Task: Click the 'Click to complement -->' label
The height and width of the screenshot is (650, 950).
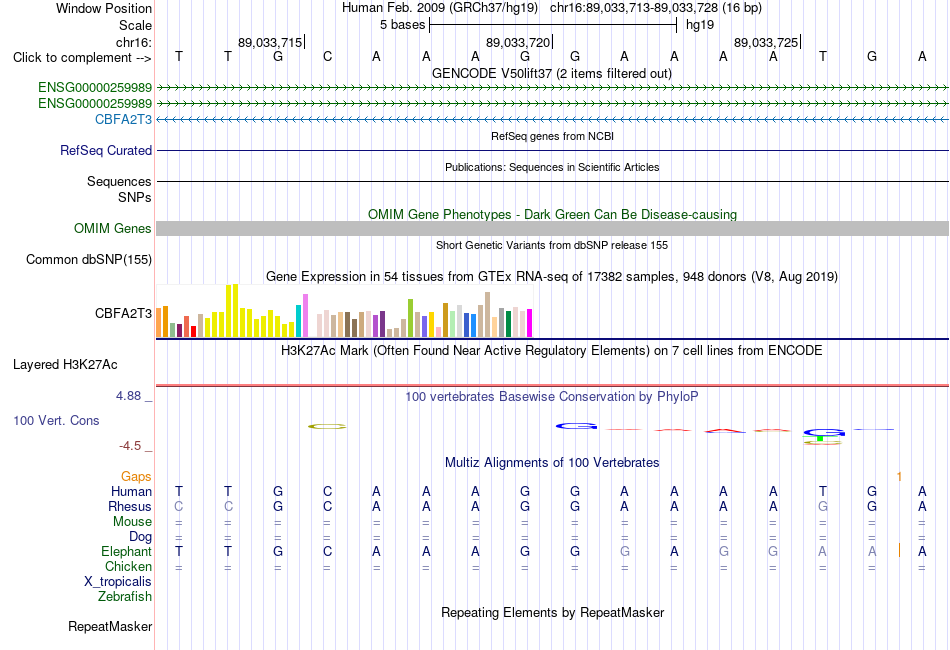Action: [x=82, y=58]
